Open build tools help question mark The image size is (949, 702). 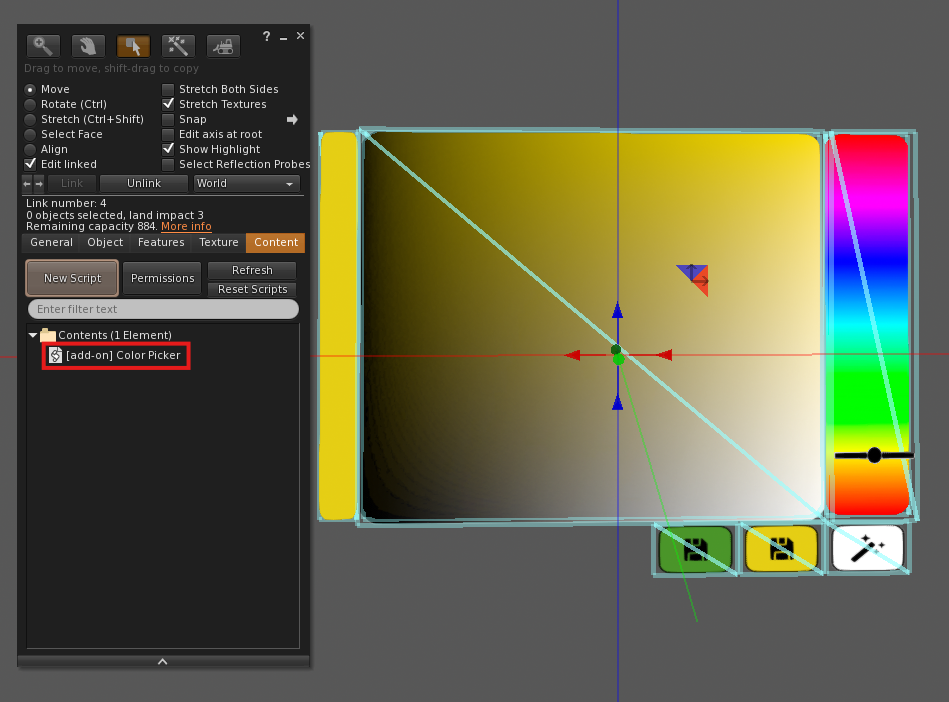click(266, 36)
